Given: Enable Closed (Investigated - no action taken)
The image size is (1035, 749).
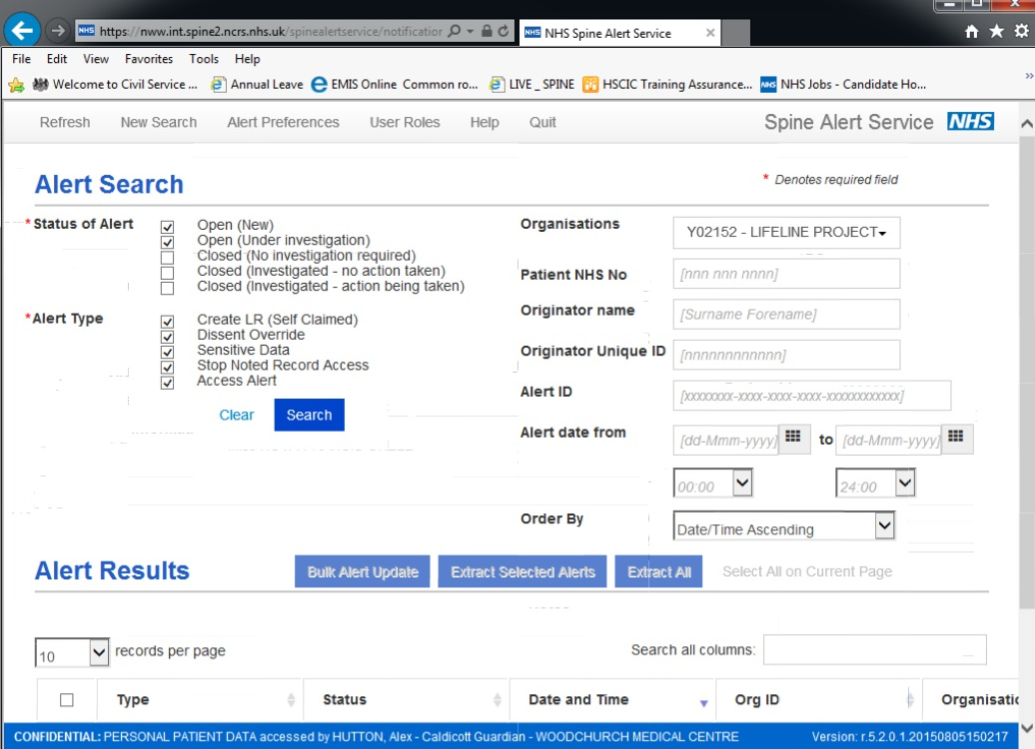Looking at the screenshot, I should pyautogui.click(x=168, y=273).
